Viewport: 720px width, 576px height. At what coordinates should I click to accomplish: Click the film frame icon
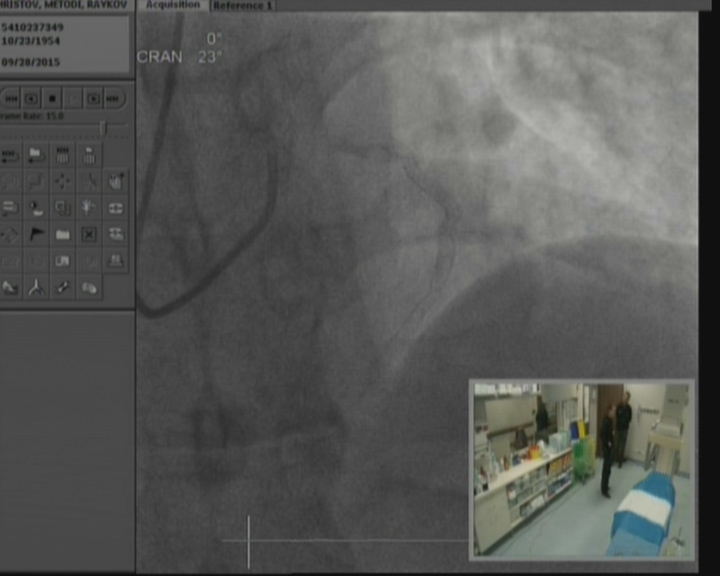(x=115, y=208)
